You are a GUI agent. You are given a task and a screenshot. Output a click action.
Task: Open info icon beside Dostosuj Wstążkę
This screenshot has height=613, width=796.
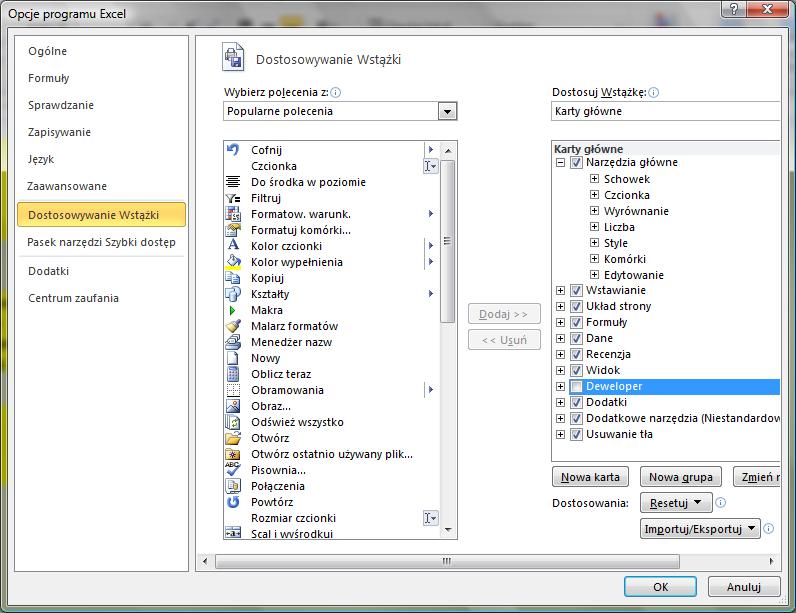click(654, 92)
